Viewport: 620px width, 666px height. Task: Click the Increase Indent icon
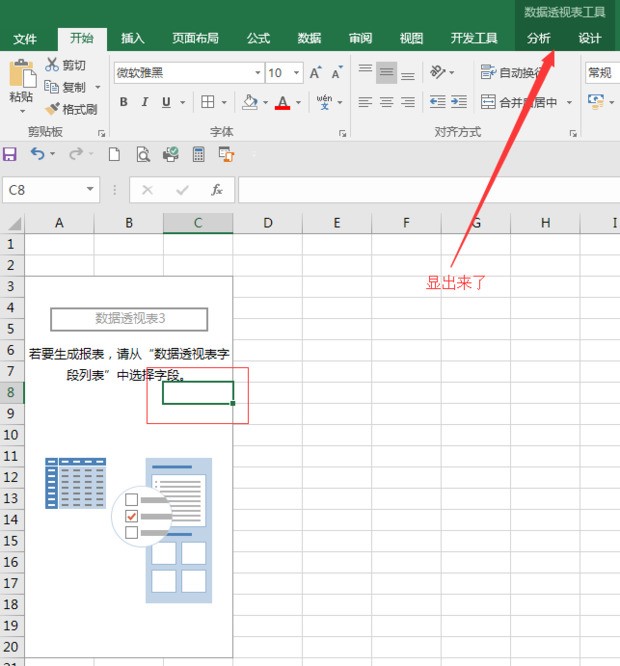pyautogui.click(x=458, y=102)
